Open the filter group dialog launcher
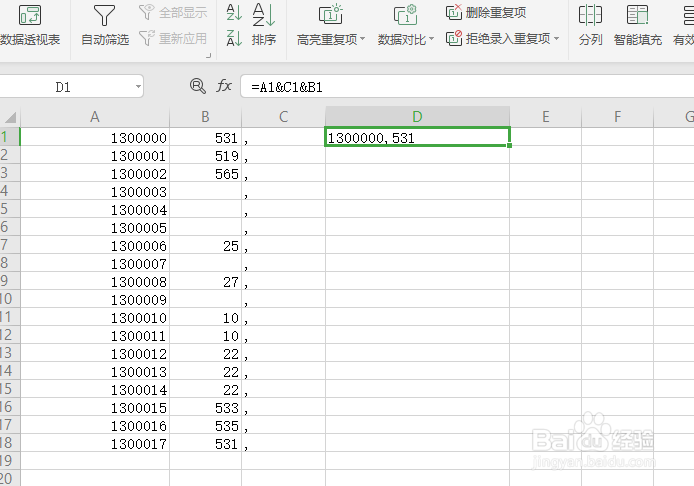The height and width of the screenshot is (486, 694). (208, 56)
